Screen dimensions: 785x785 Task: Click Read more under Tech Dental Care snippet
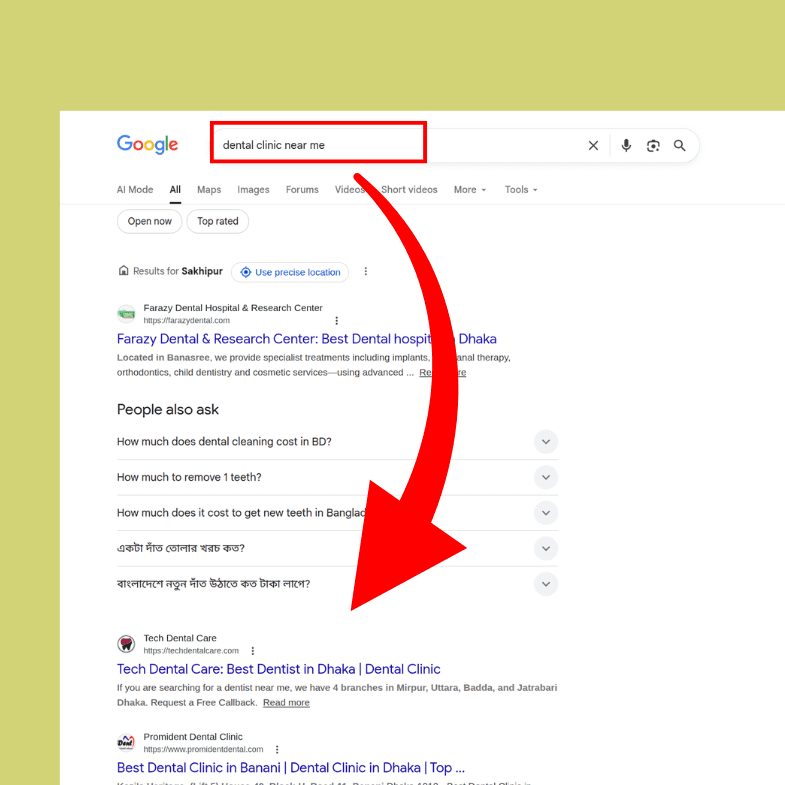(286, 703)
